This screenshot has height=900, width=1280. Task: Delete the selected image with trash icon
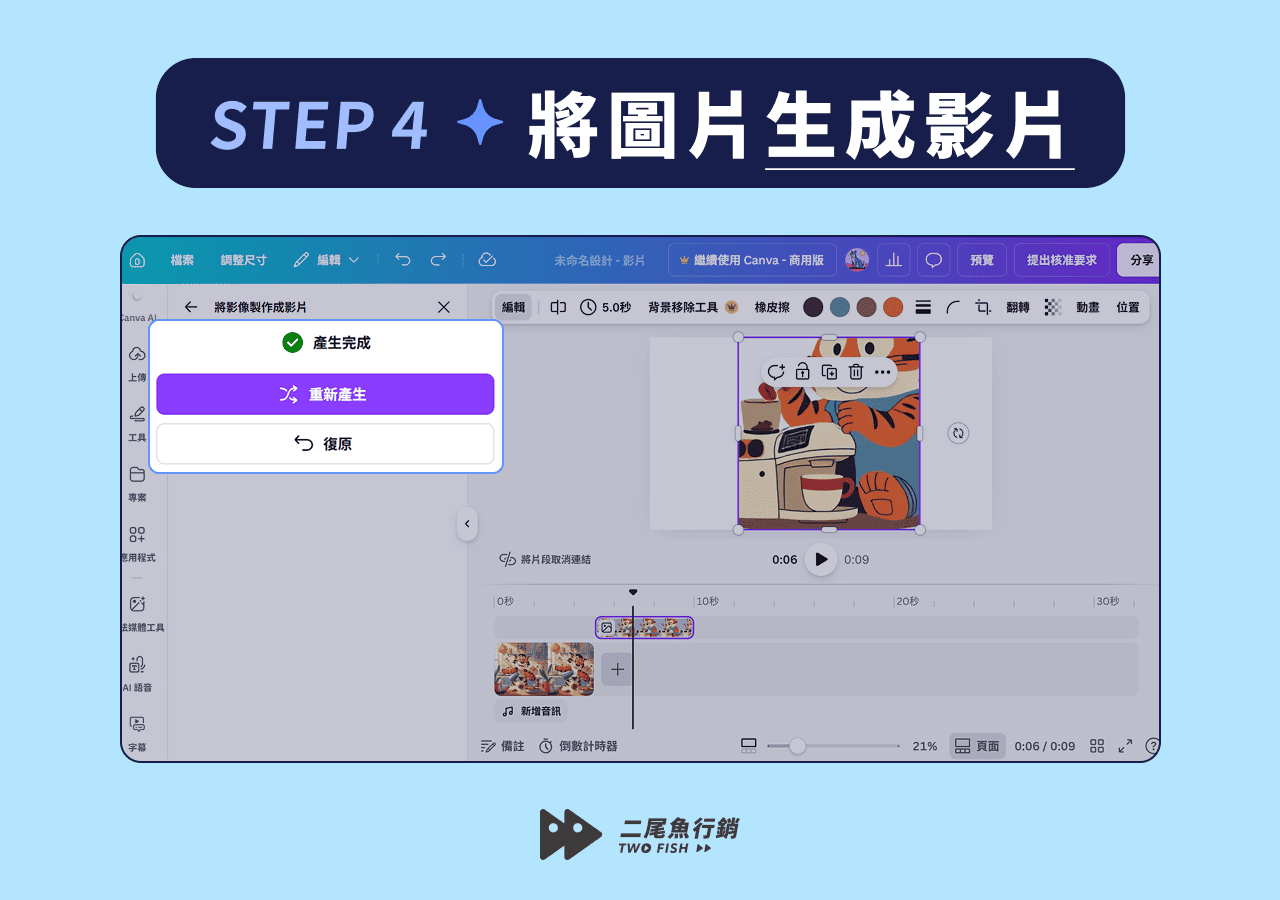856,372
